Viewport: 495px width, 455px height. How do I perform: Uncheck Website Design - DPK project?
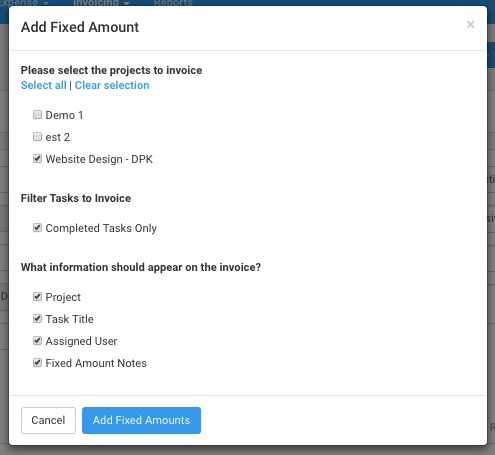[37, 159]
